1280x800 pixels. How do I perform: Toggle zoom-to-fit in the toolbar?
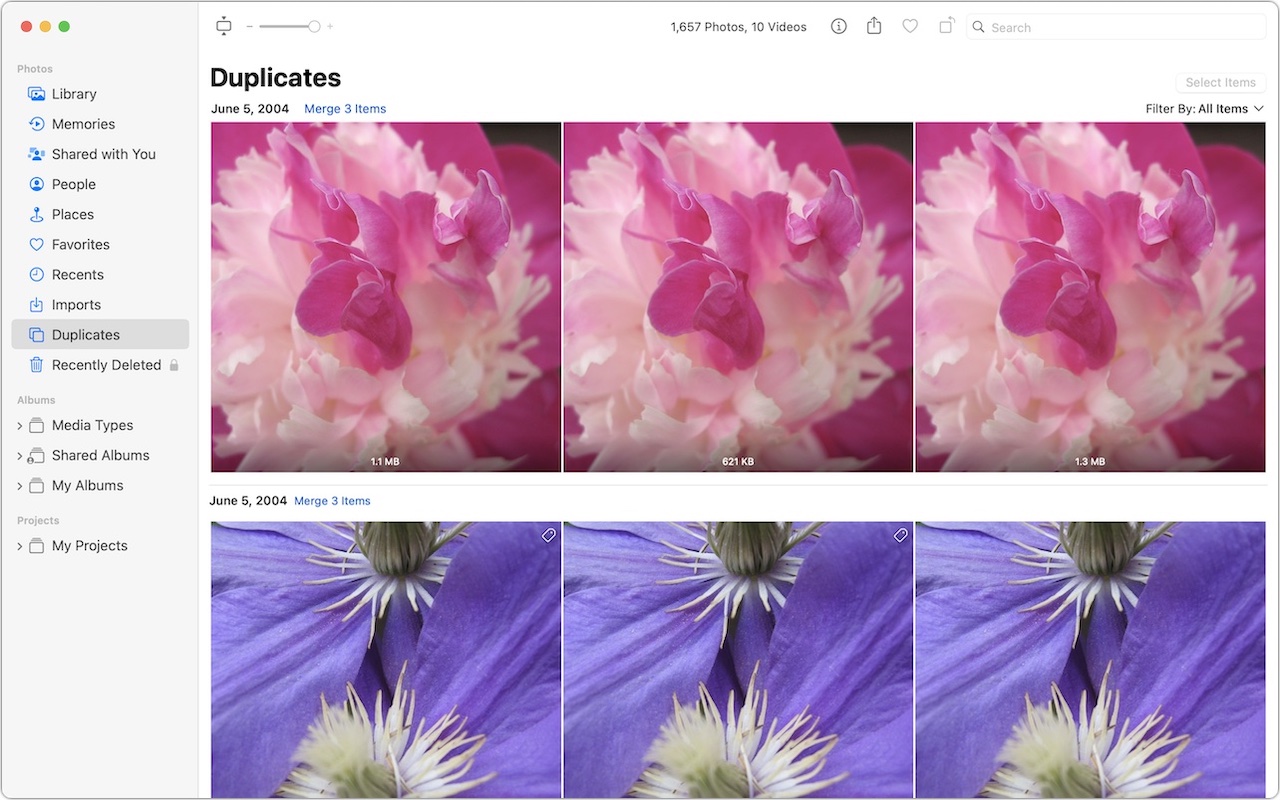pos(223,26)
